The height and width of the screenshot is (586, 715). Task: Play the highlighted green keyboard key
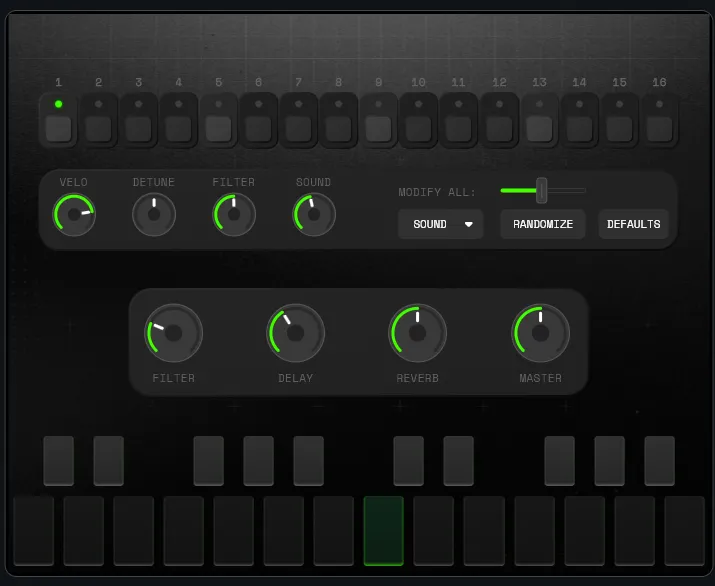tap(383, 531)
